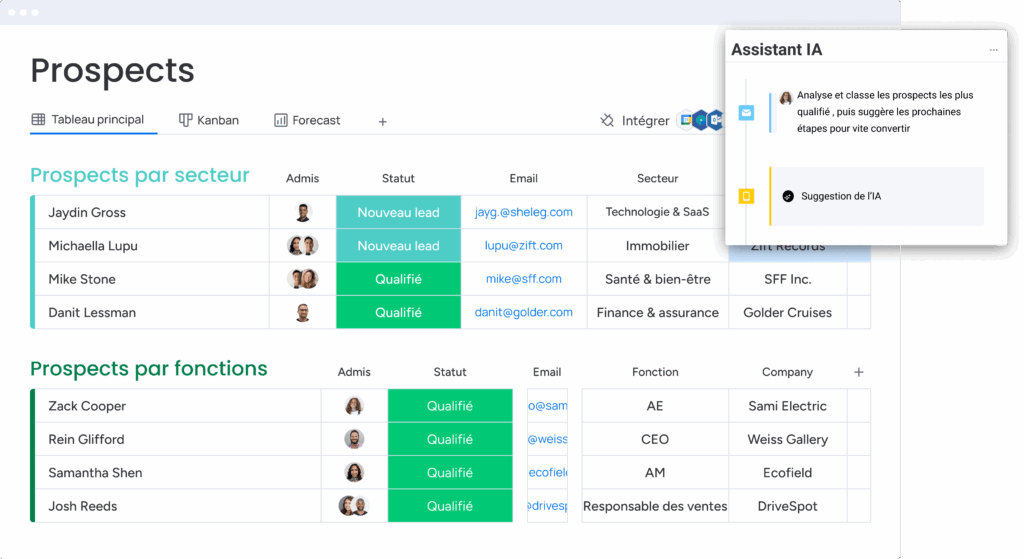
Task: Click the Secteur column header
Action: [x=658, y=178]
